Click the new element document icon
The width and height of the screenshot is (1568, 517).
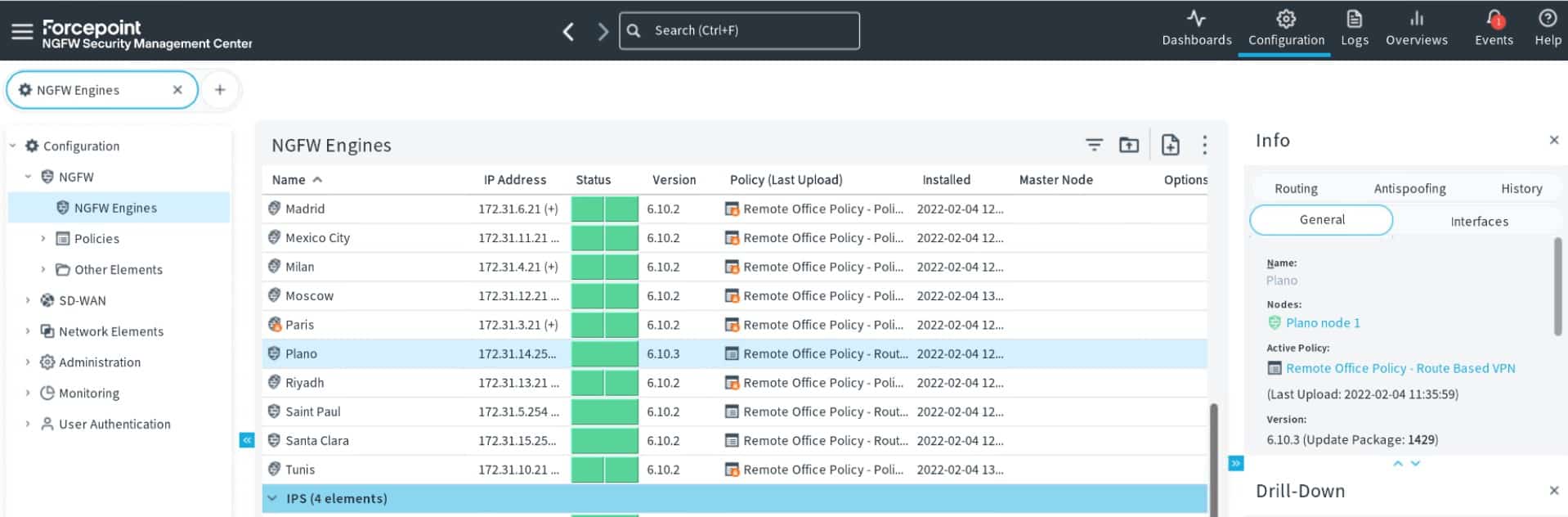click(1171, 145)
